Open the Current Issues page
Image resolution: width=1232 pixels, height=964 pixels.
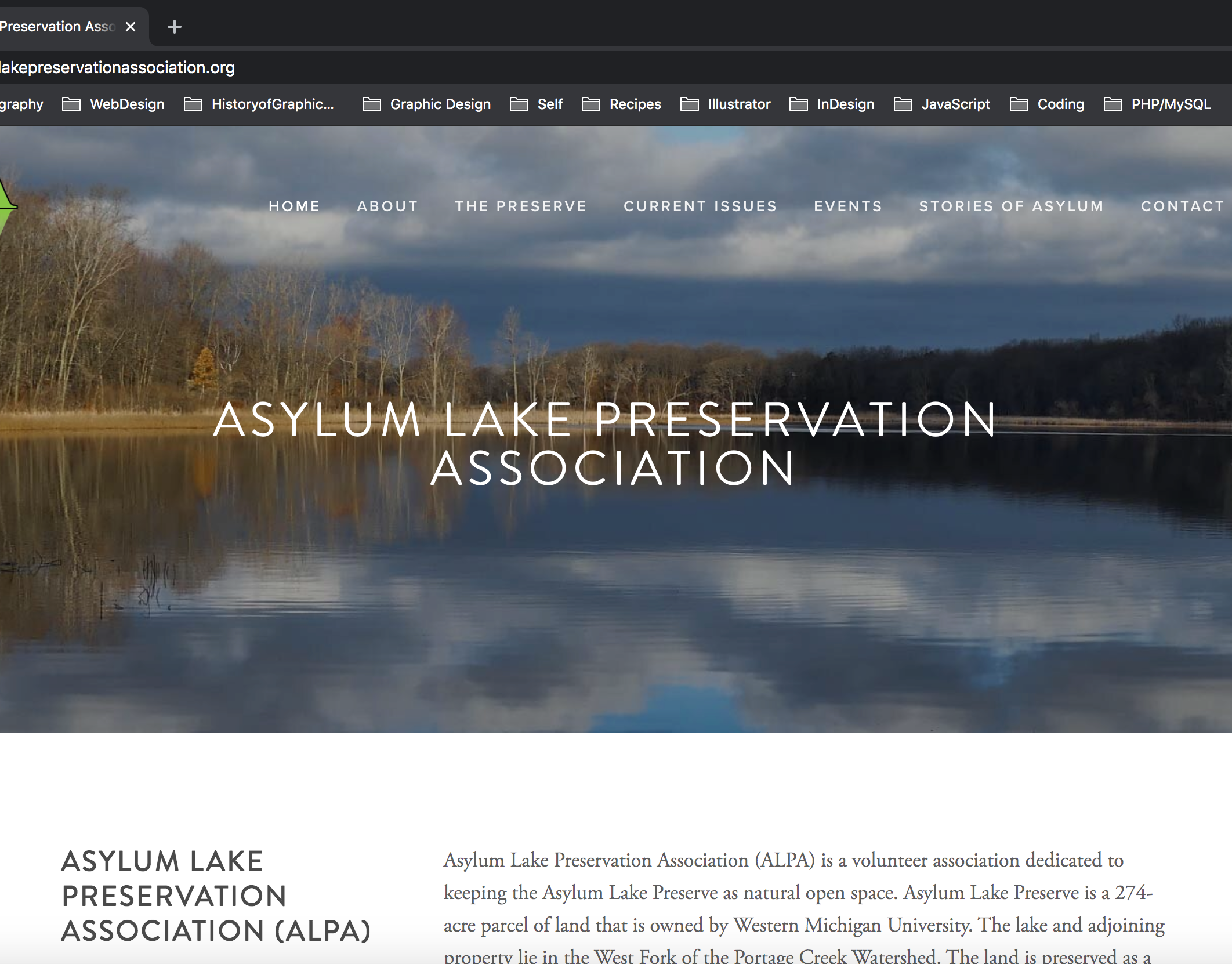tap(700, 206)
